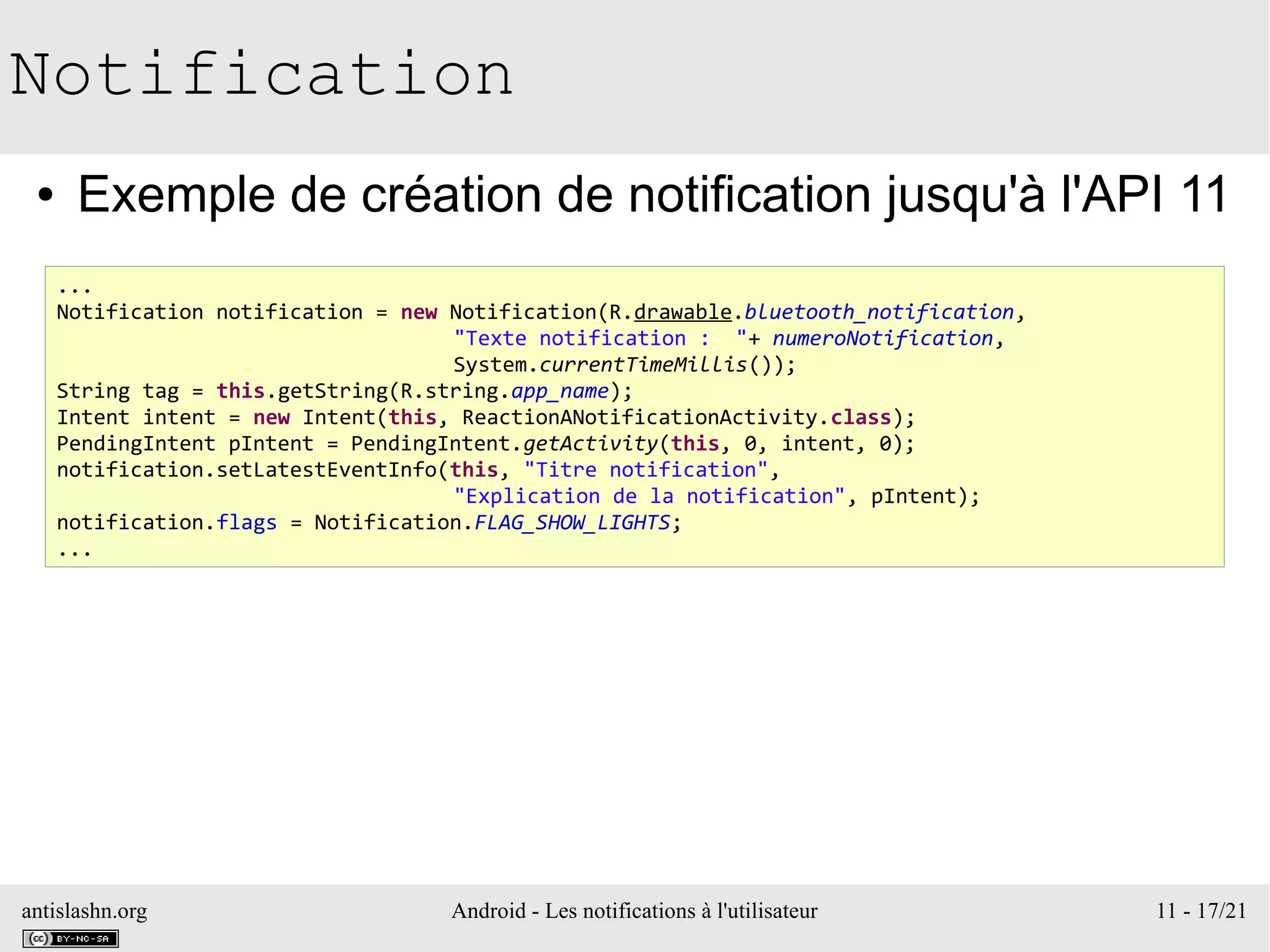1270x952 pixels.
Task: Click 'System.currentTimeMillis()' in the code
Action: [x=618, y=365]
